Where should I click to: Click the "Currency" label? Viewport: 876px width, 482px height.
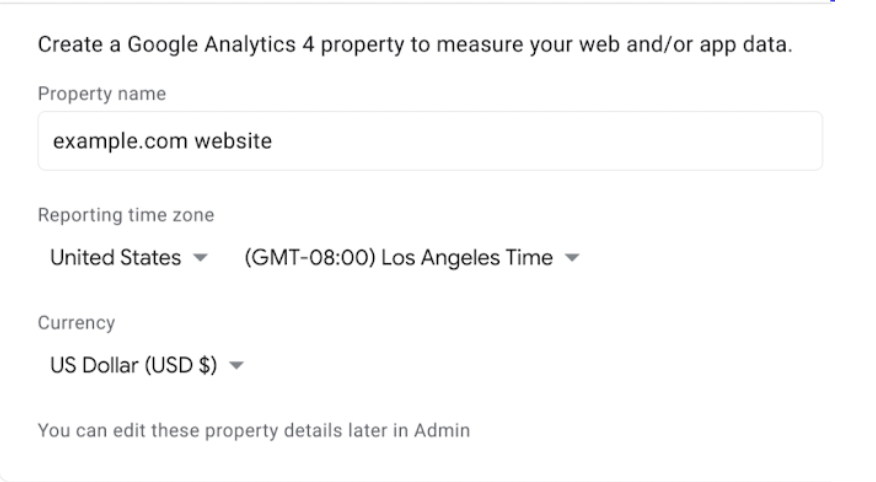pos(76,323)
